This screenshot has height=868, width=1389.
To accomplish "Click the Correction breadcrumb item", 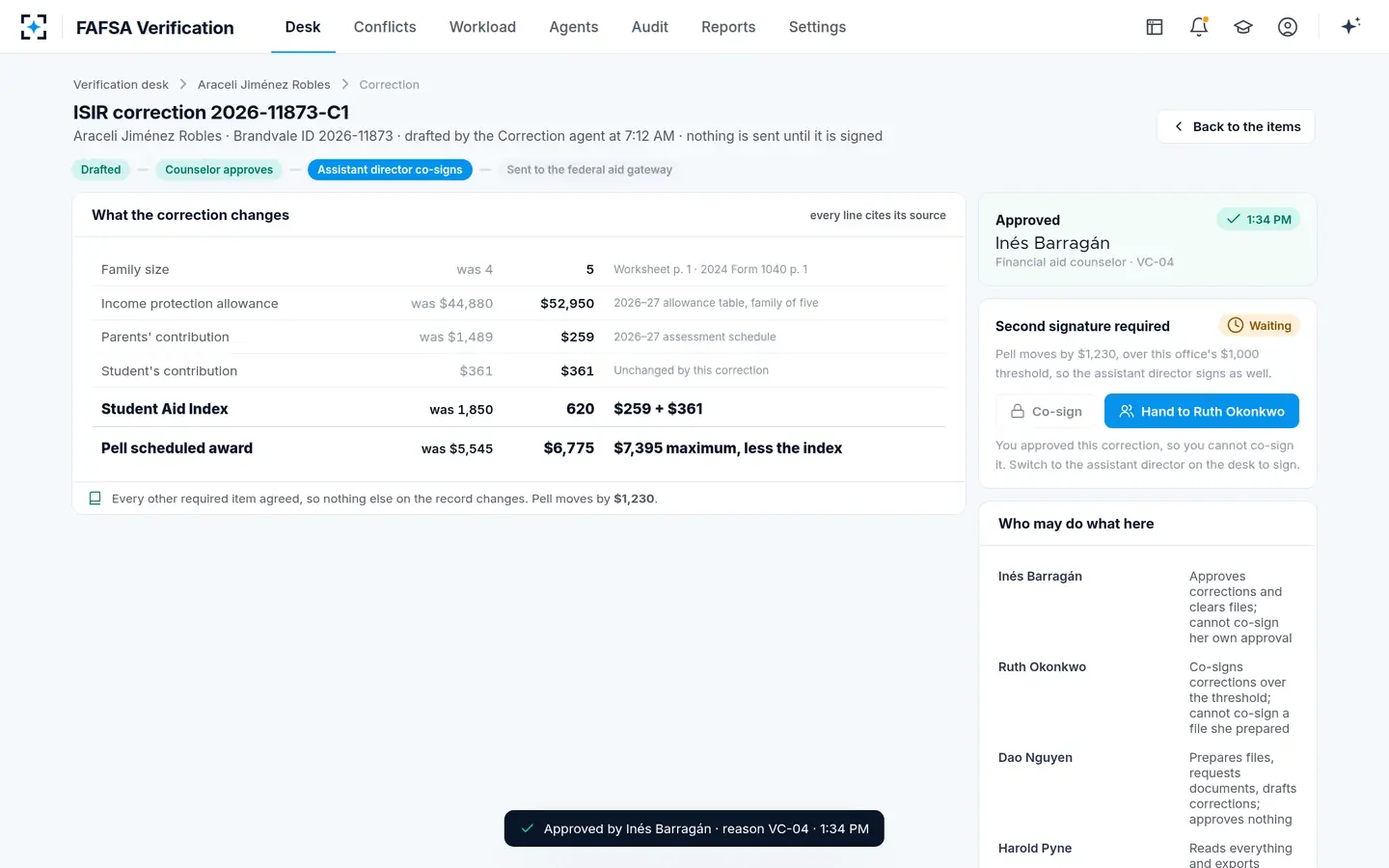I will point(389,85).
